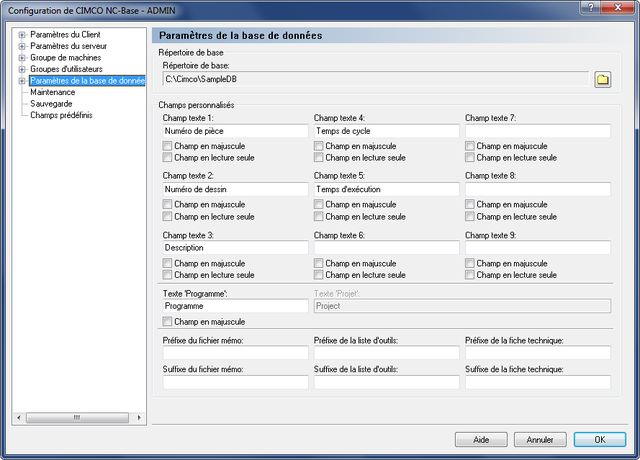Open the Maintenance tree item
Viewport: 640px width, 460px height.
[53, 92]
